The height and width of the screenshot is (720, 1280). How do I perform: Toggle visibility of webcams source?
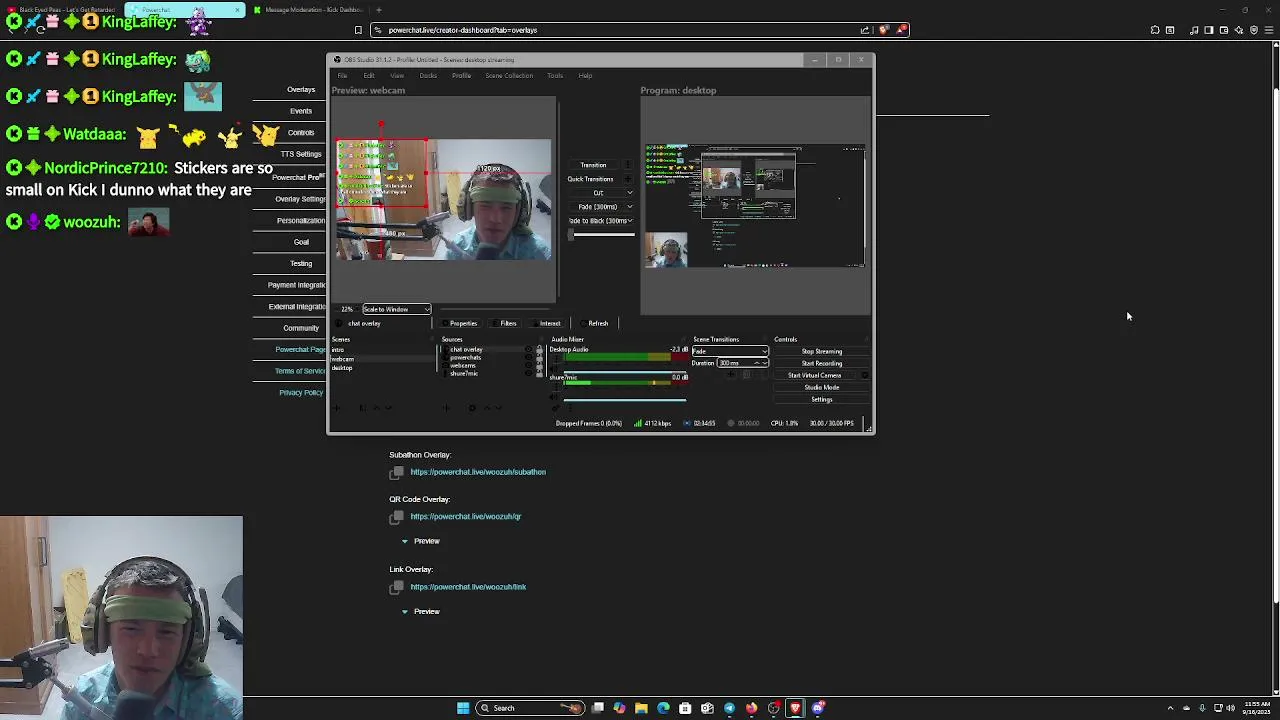tap(529, 366)
